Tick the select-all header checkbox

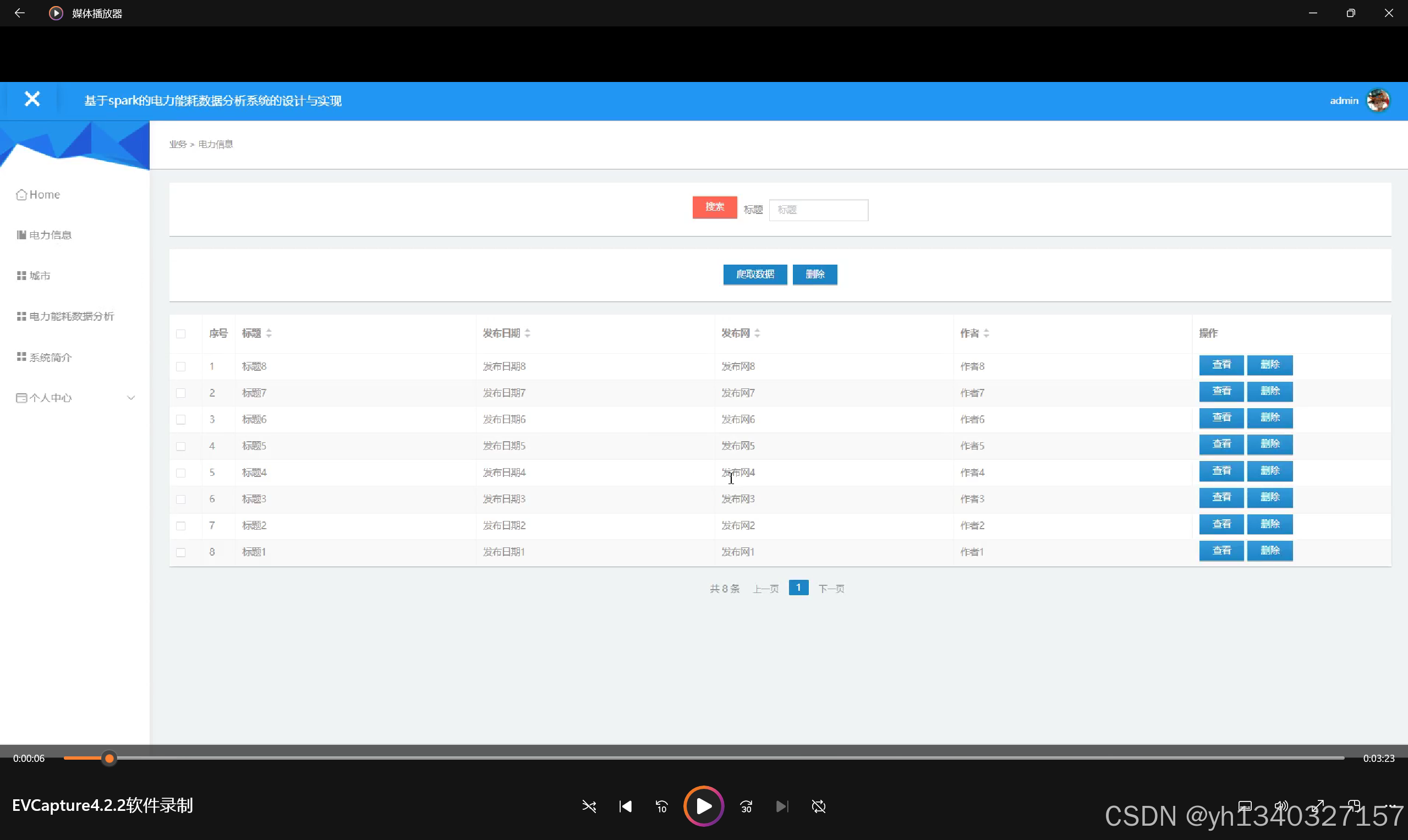(x=180, y=334)
